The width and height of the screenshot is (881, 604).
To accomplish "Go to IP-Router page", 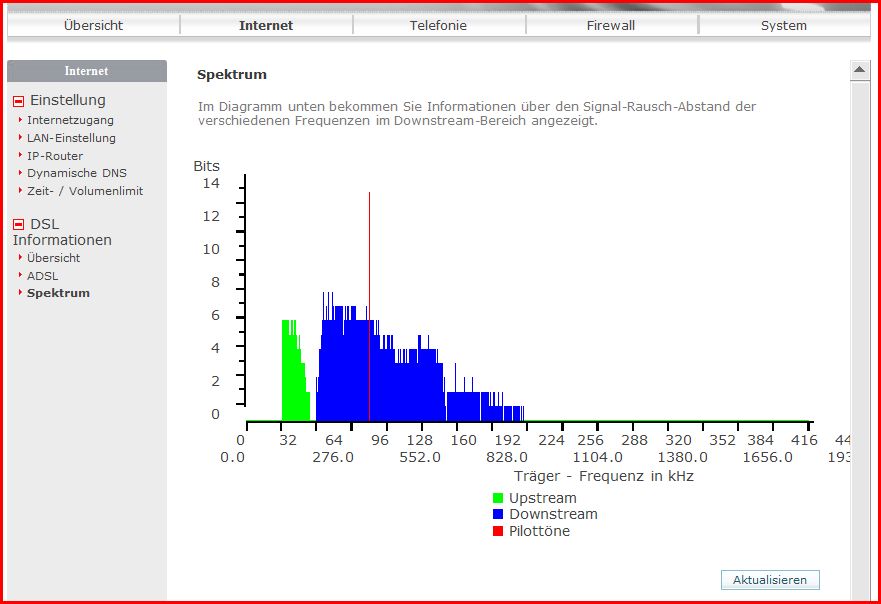I will coord(55,156).
